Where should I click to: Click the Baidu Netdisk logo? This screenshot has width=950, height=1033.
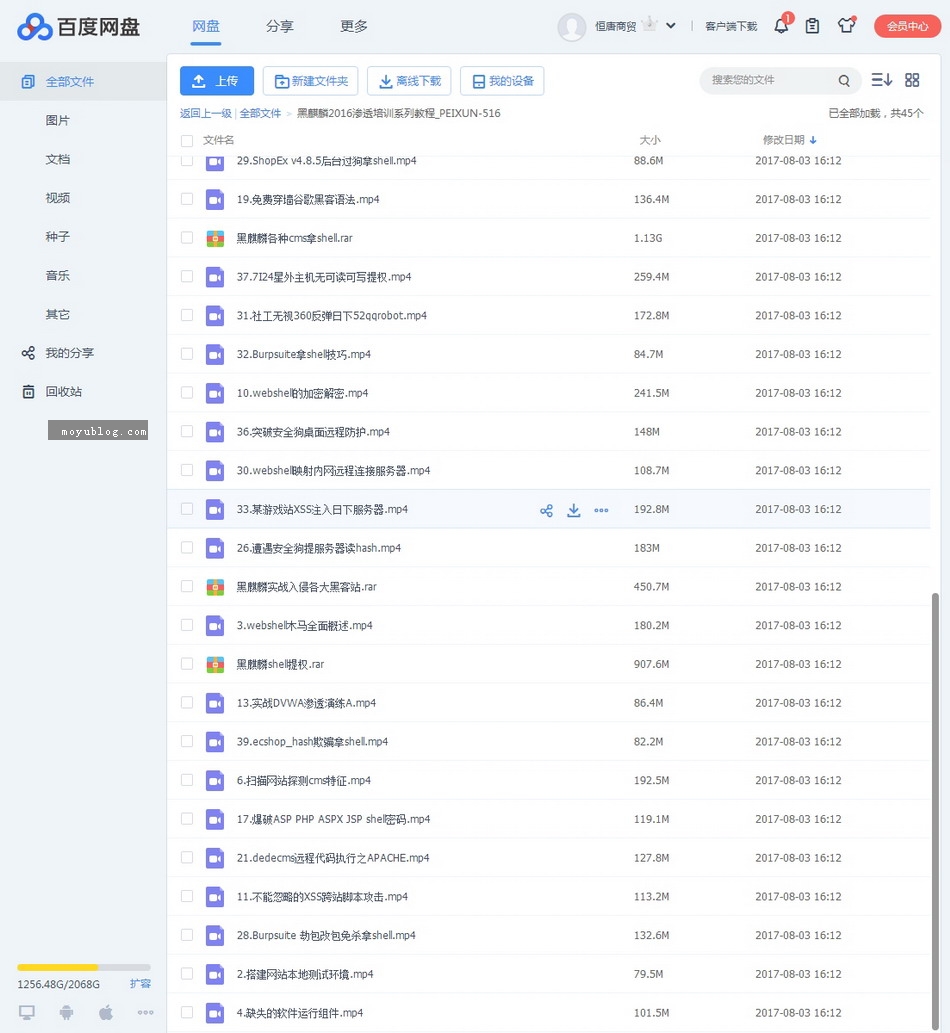click(78, 26)
